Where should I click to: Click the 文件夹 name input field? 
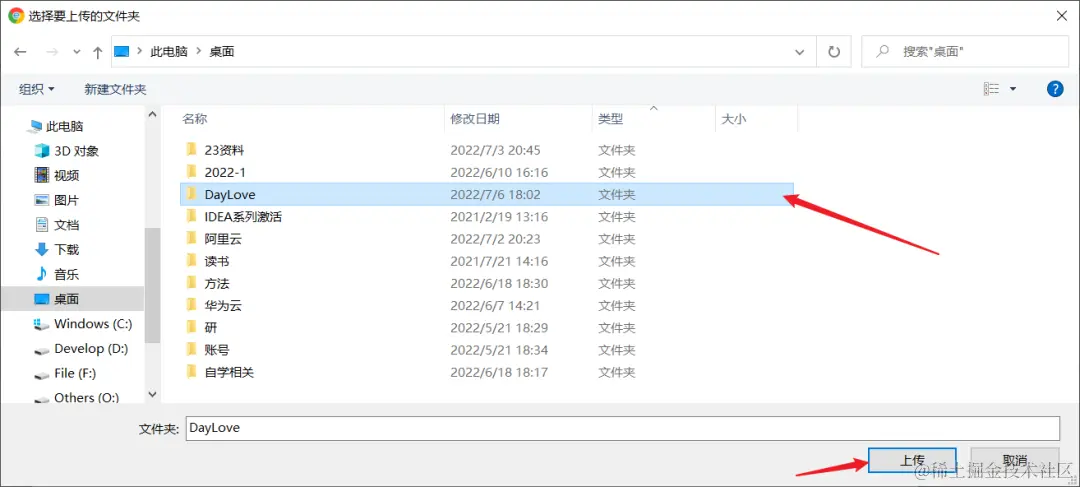623,428
